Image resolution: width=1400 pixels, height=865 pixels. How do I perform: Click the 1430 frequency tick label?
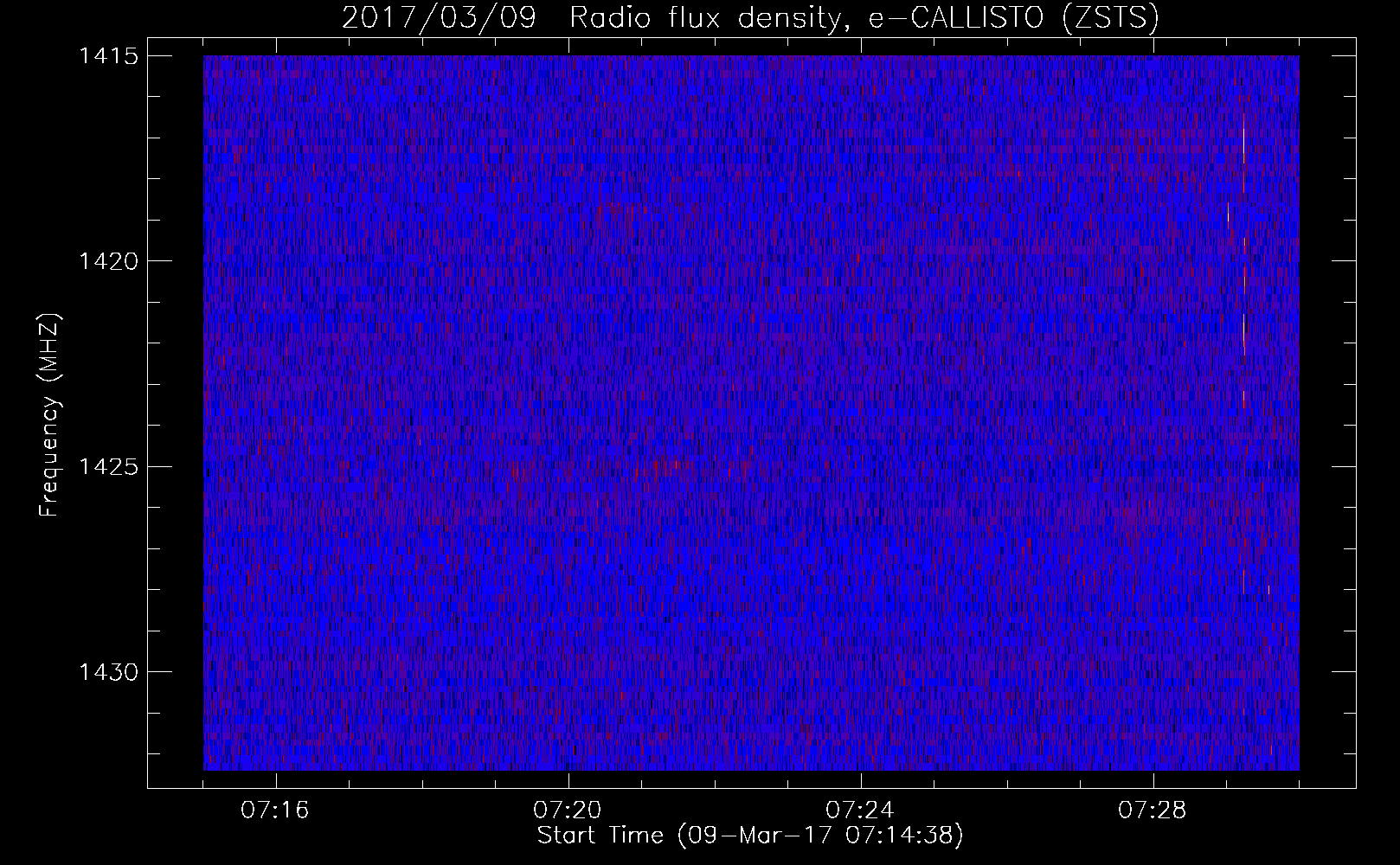click(107, 672)
